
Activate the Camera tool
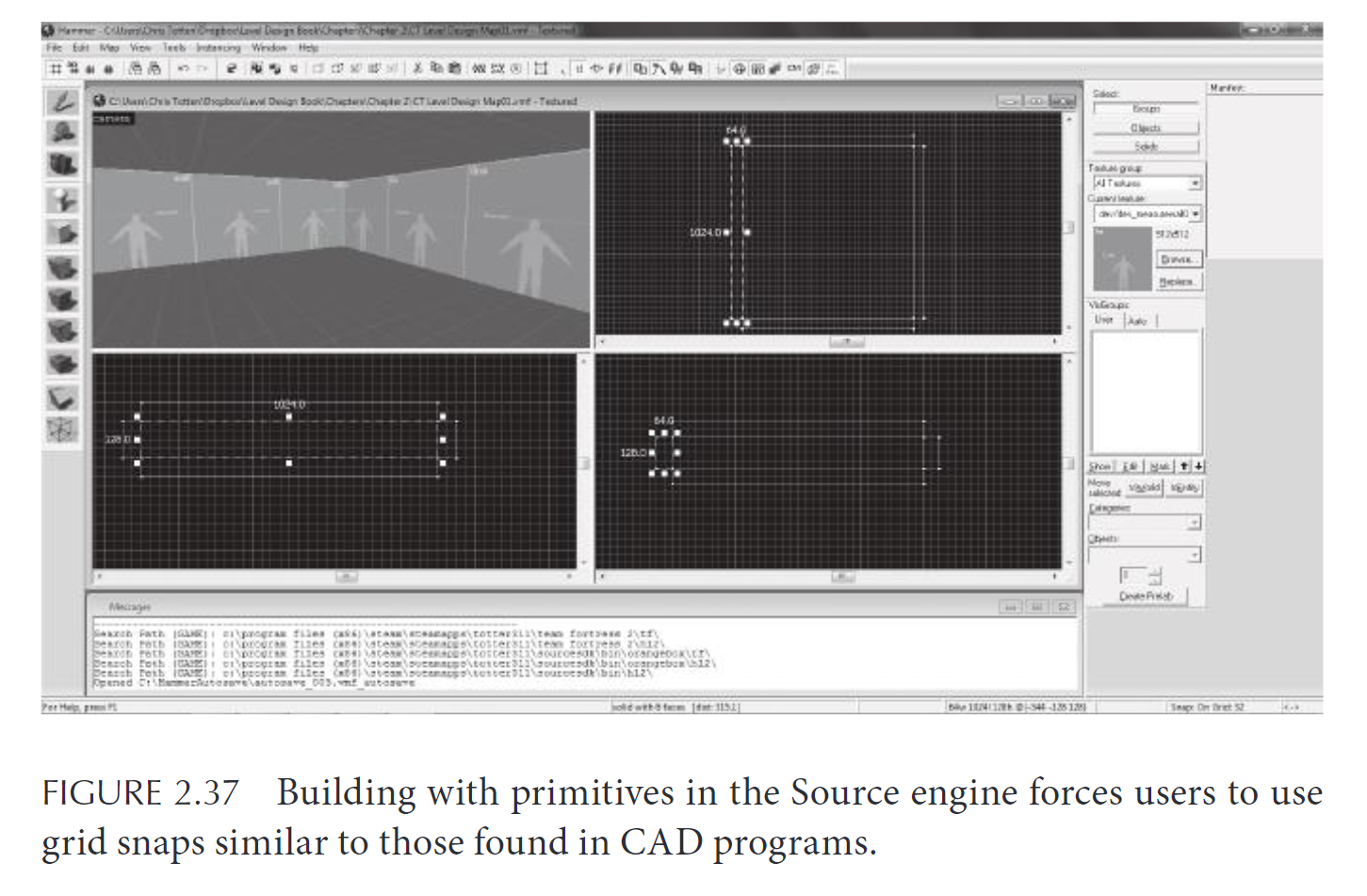point(62,165)
